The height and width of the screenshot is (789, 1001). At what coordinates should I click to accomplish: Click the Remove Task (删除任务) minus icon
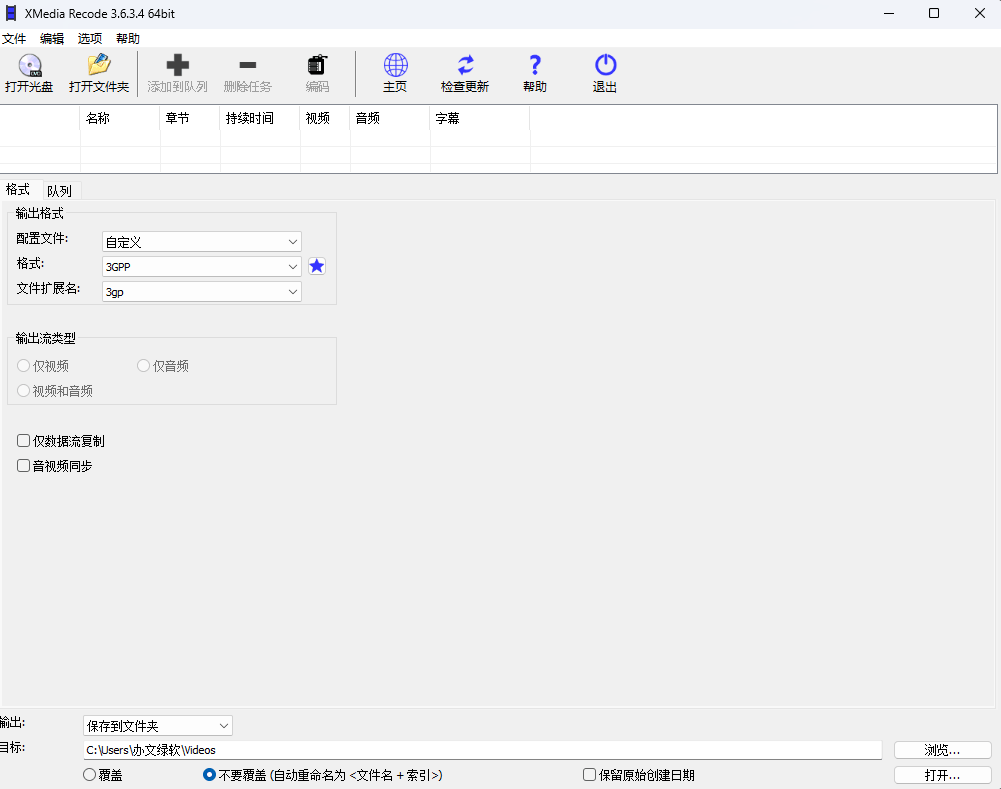click(x=248, y=65)
